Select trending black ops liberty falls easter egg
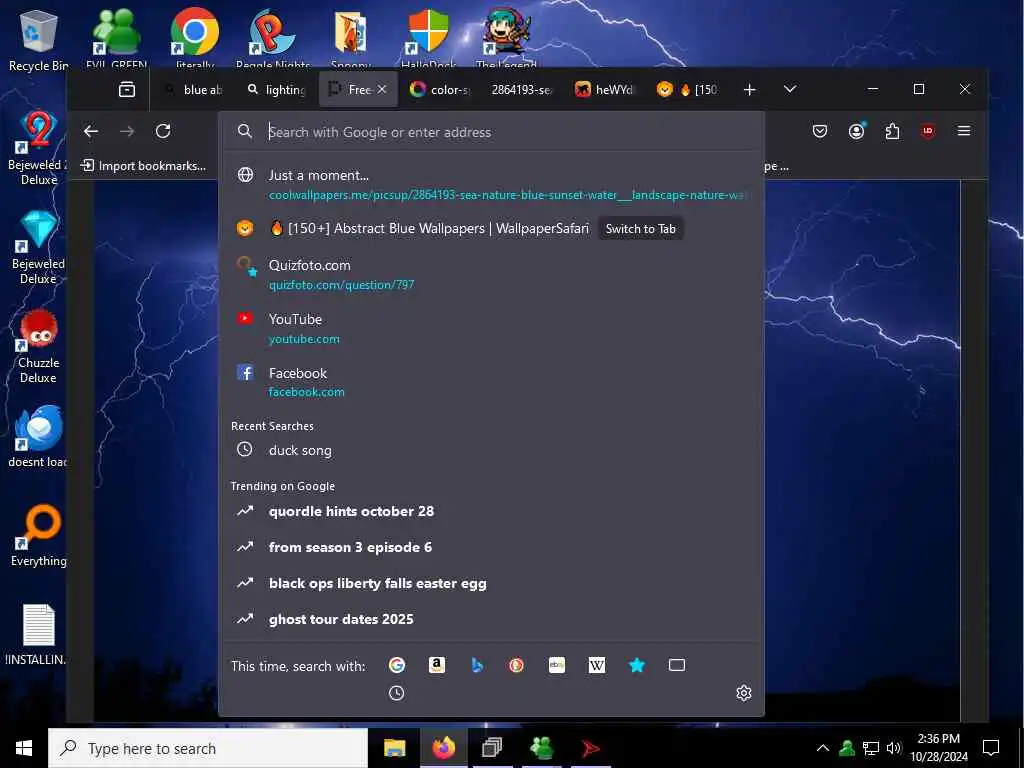The width and height of the screenshot is (1024, 768). pyautogui.click(x=491, y=583)
